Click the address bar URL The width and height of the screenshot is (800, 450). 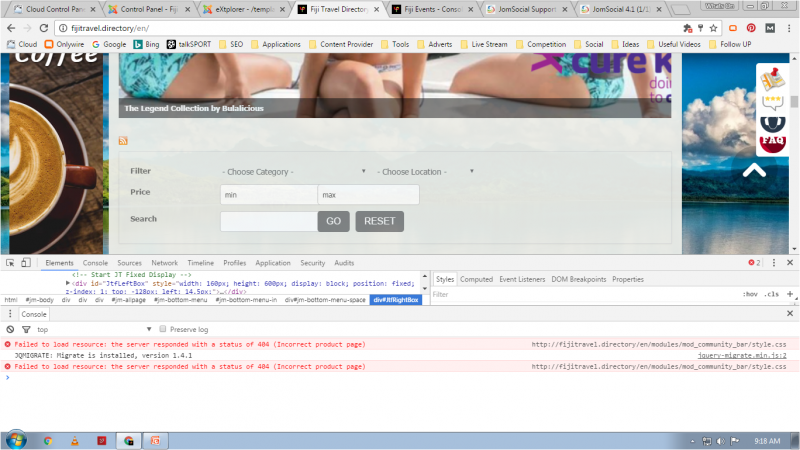pyautogui.click(x=110, y=28)
